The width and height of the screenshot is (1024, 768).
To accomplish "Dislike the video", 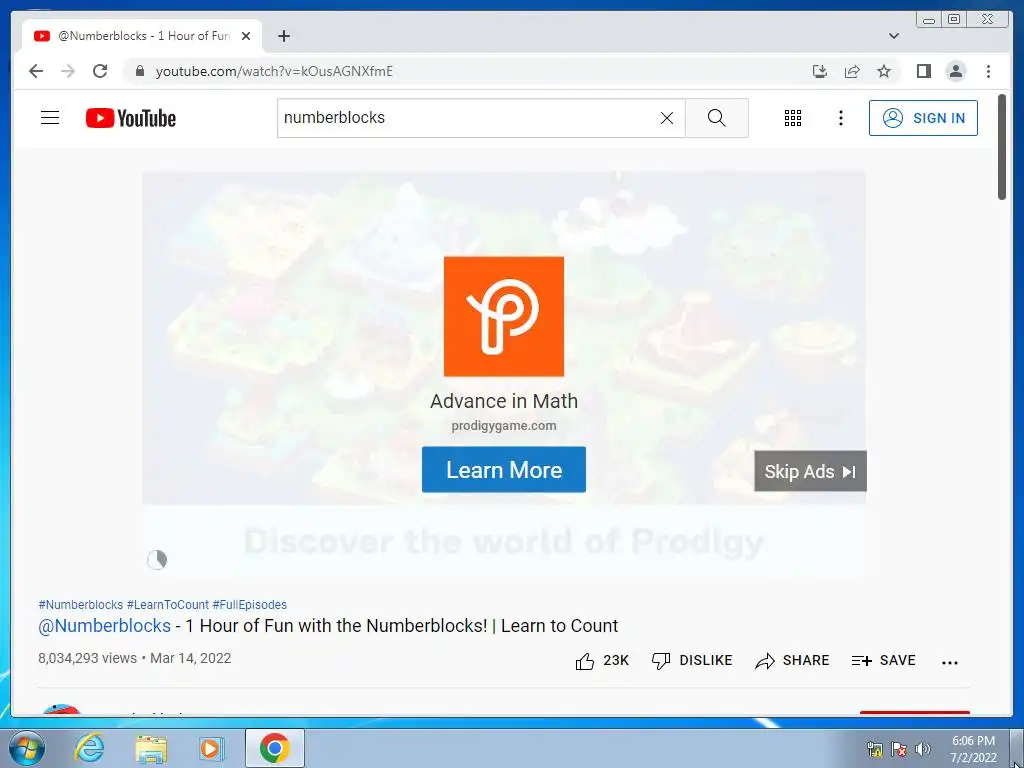I will (x=692, y=661).
